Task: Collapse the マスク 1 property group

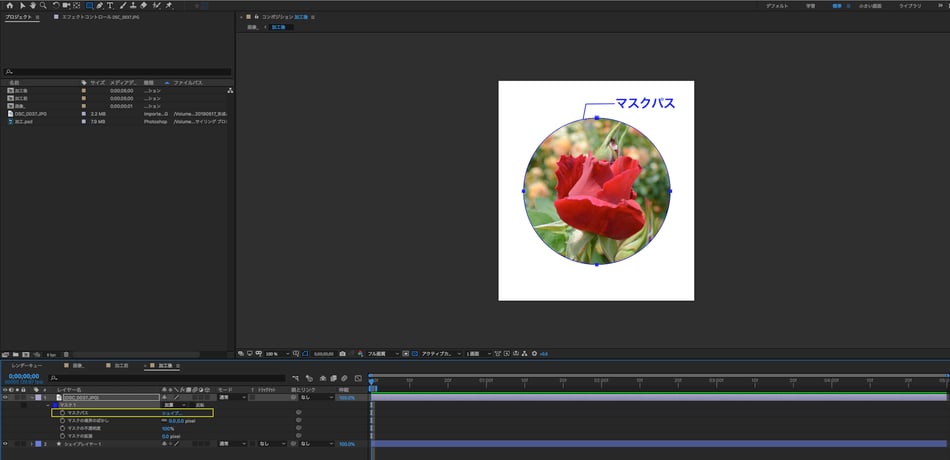Action: click(x=48, y=405)
